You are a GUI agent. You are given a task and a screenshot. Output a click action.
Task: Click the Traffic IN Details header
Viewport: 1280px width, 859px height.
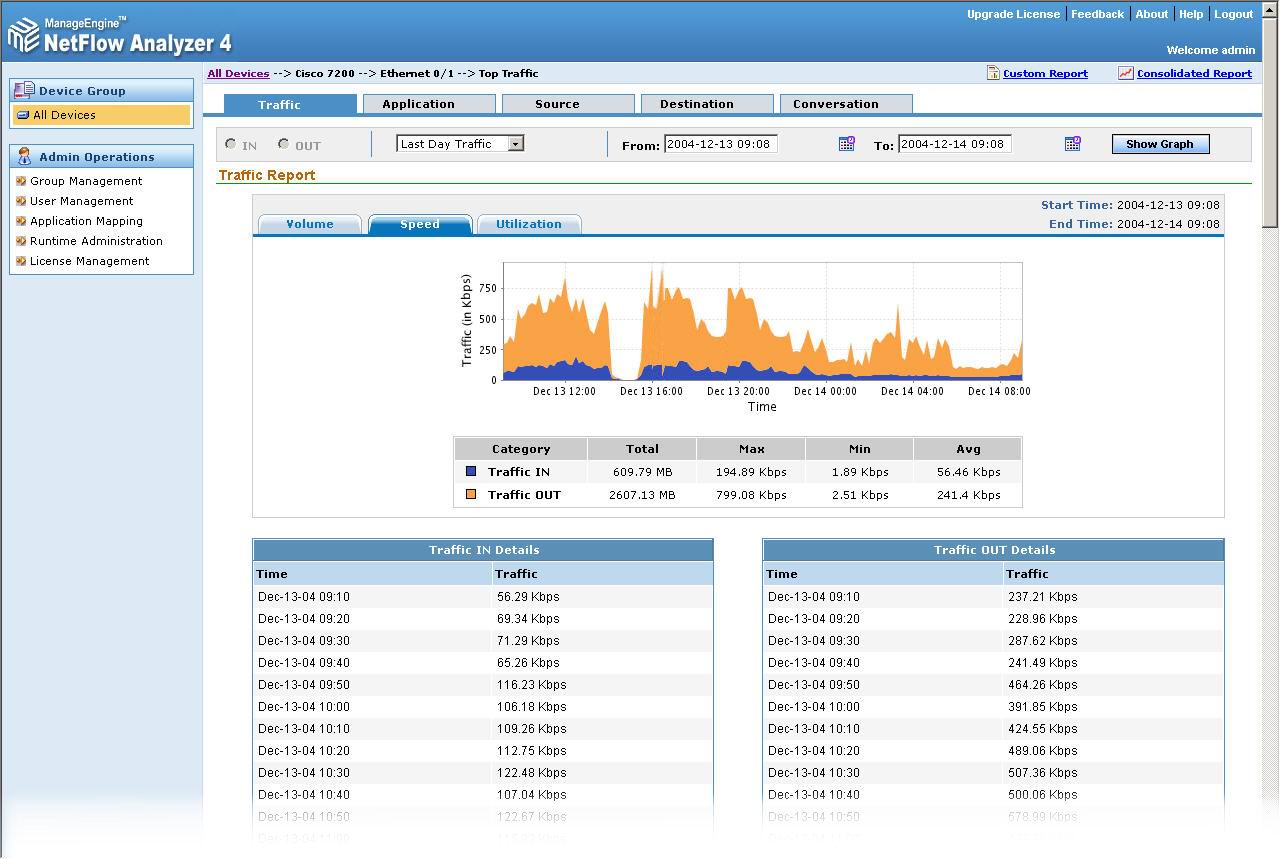tap(483, 550)
